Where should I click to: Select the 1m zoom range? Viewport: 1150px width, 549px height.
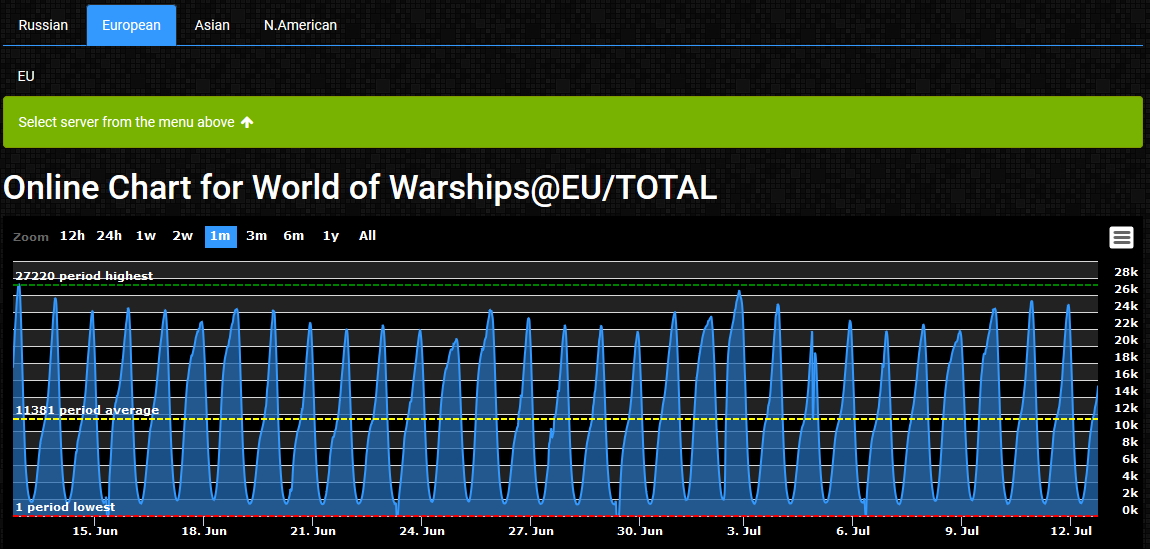tap(220, 236)
